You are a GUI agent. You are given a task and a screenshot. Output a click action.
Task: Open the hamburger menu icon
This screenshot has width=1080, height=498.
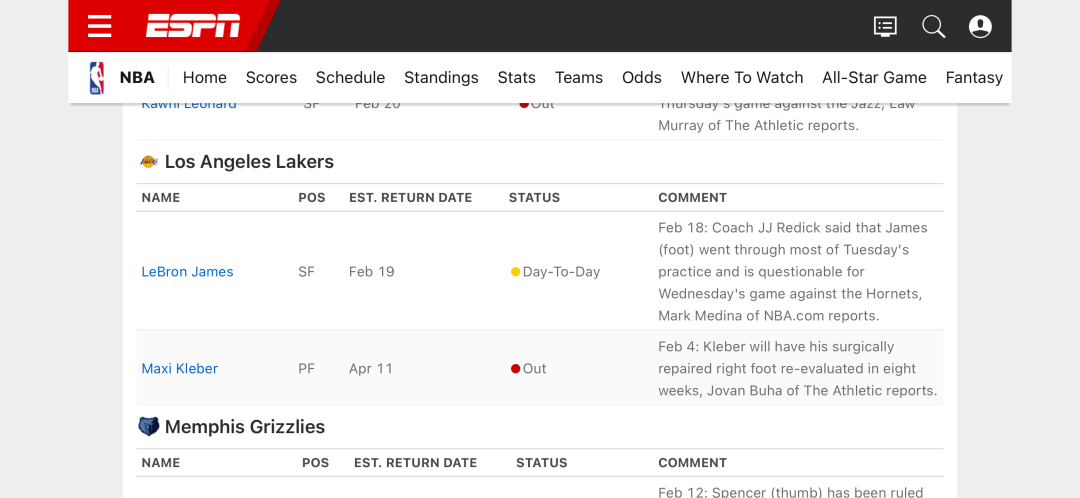coord(100,26)
